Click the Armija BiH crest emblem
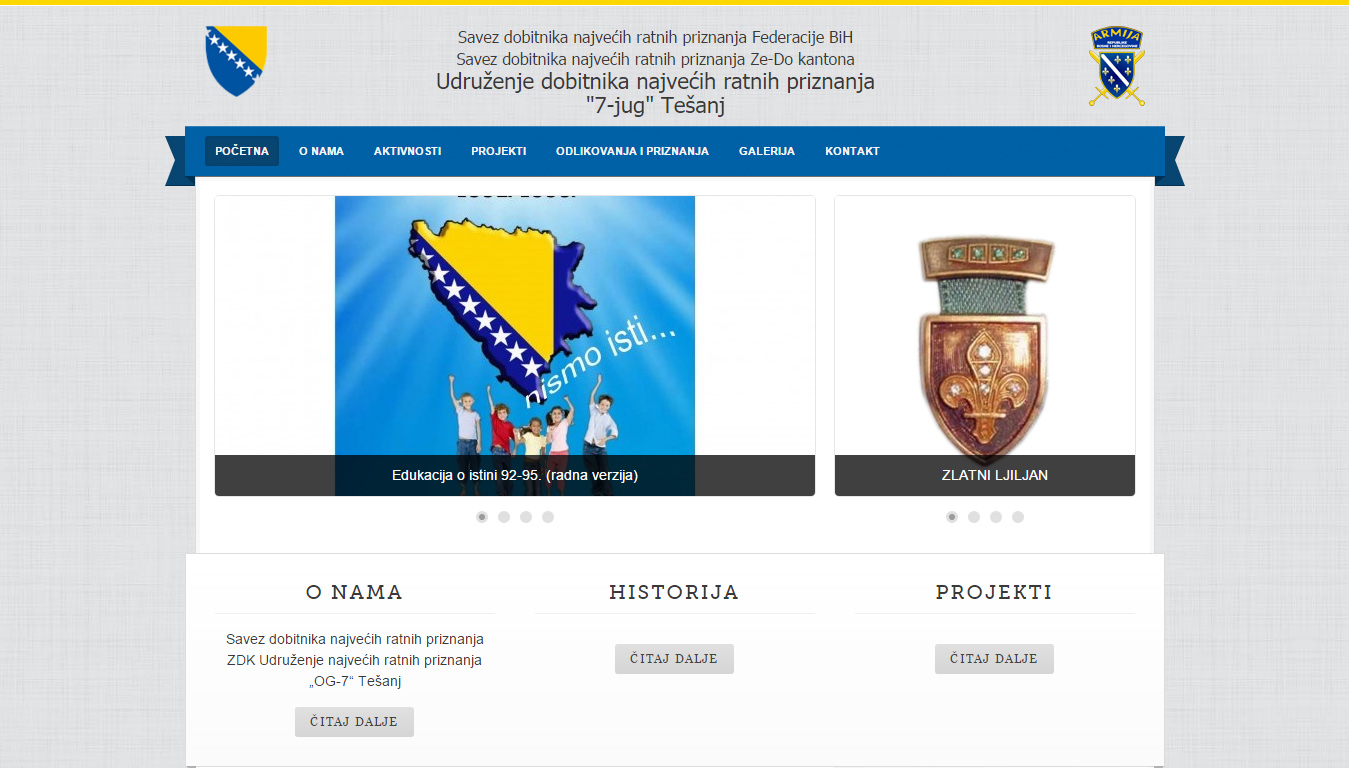Image resolution: width=1349 pixels, height=768 pixels. pyautogui.click(x=1117, y=66)
